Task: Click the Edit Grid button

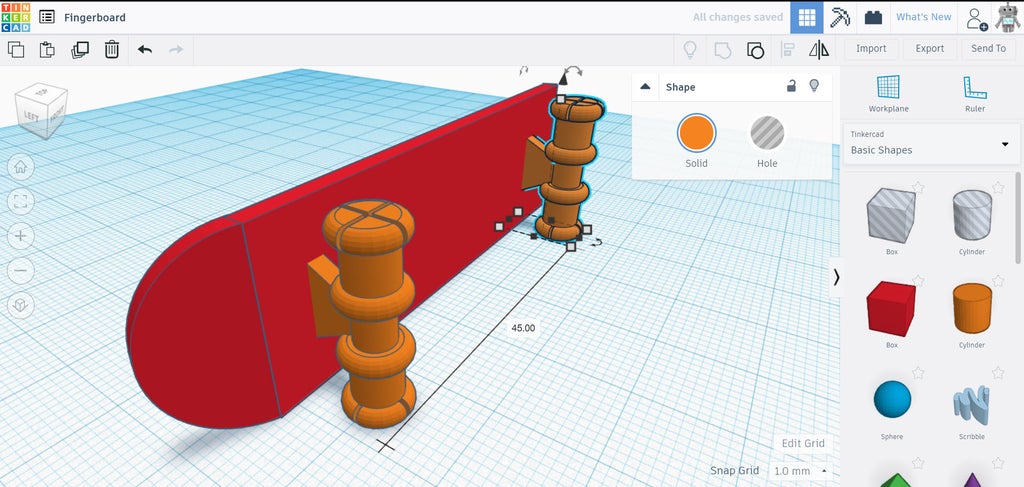Action: click(803, 443)
